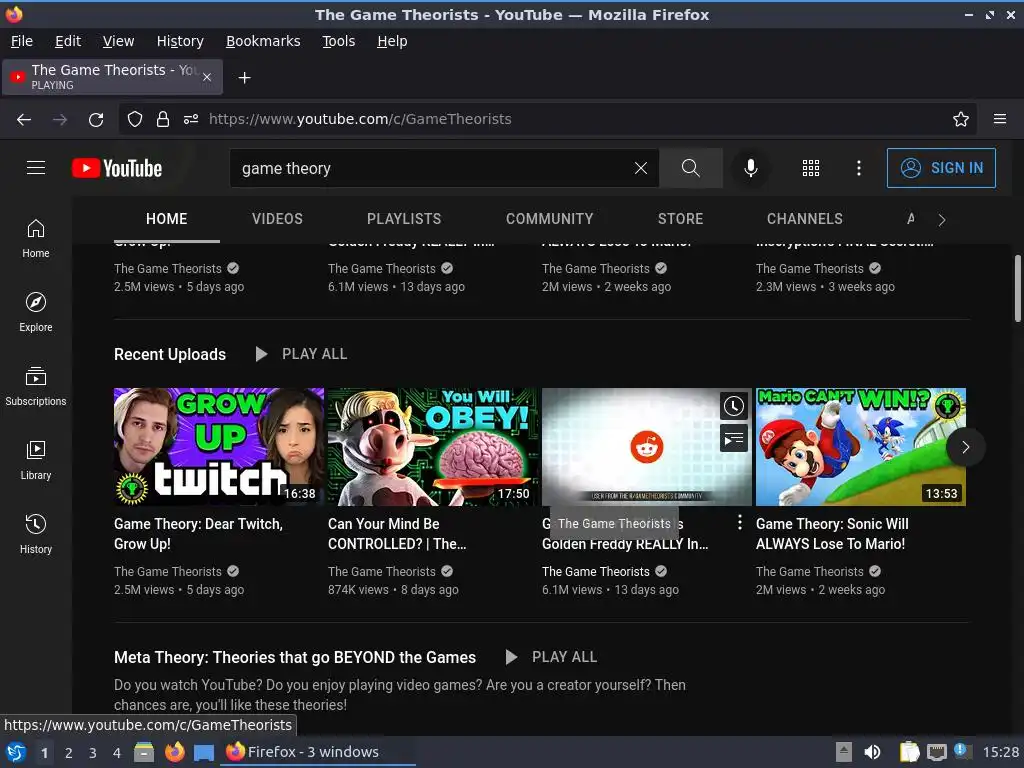Close The Game Theorists tab
The height and width of the screenshot is (768, 1024).
tap(207, 77)
